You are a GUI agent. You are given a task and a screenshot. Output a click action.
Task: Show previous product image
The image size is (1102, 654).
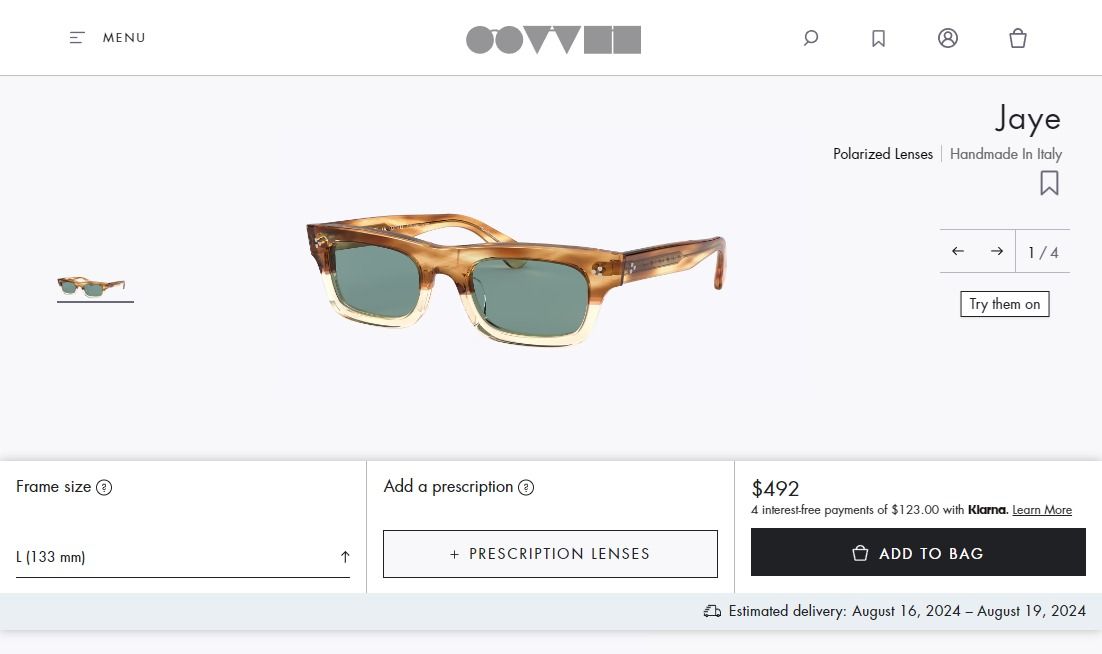(x=958, y=251)
